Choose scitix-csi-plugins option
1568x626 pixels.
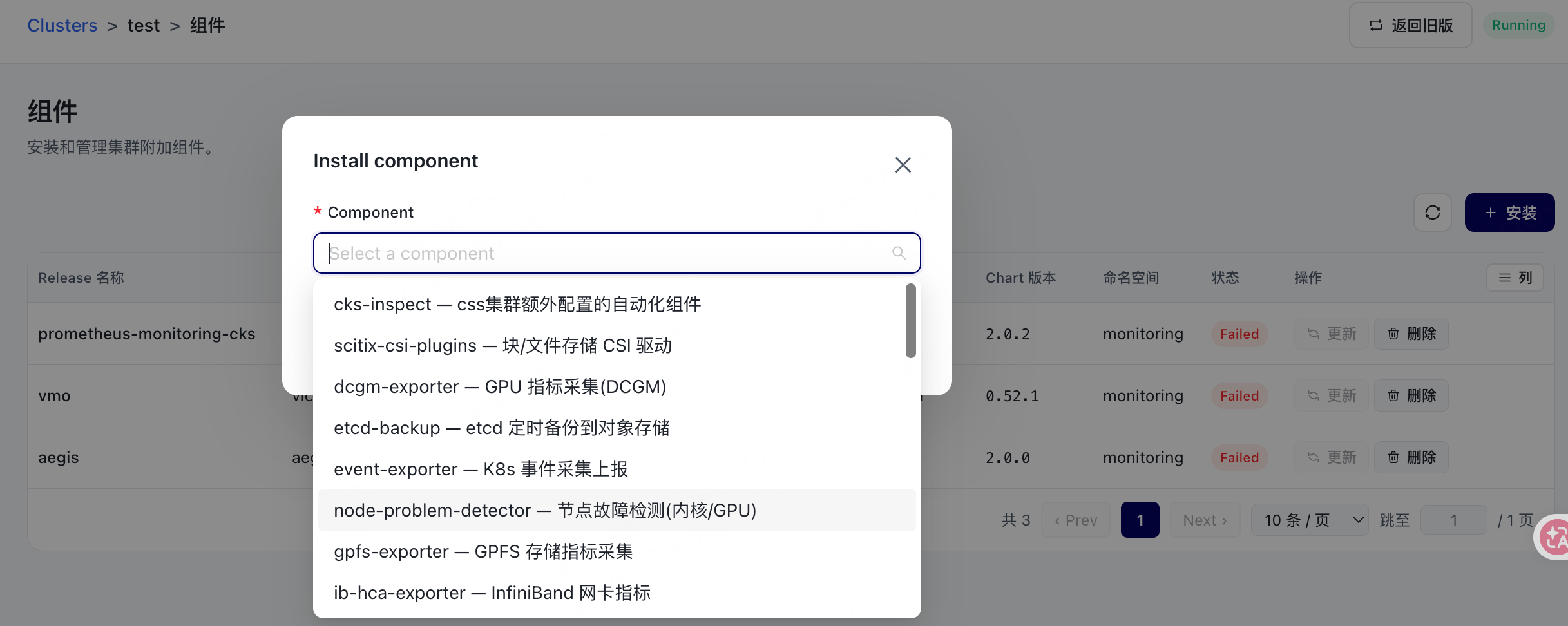tap(617, 345)
